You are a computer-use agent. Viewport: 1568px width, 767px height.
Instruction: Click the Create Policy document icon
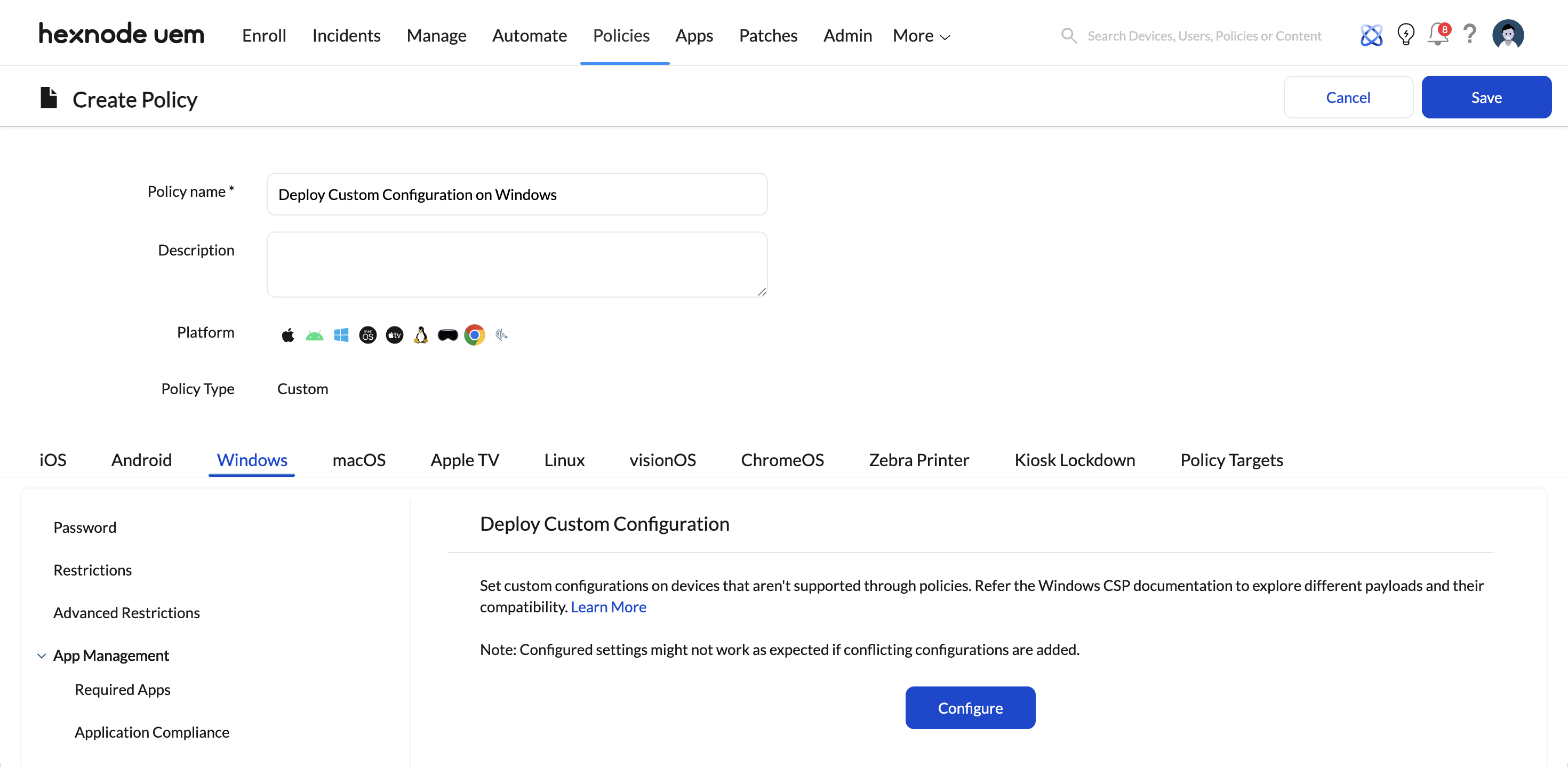click(49, 98)
